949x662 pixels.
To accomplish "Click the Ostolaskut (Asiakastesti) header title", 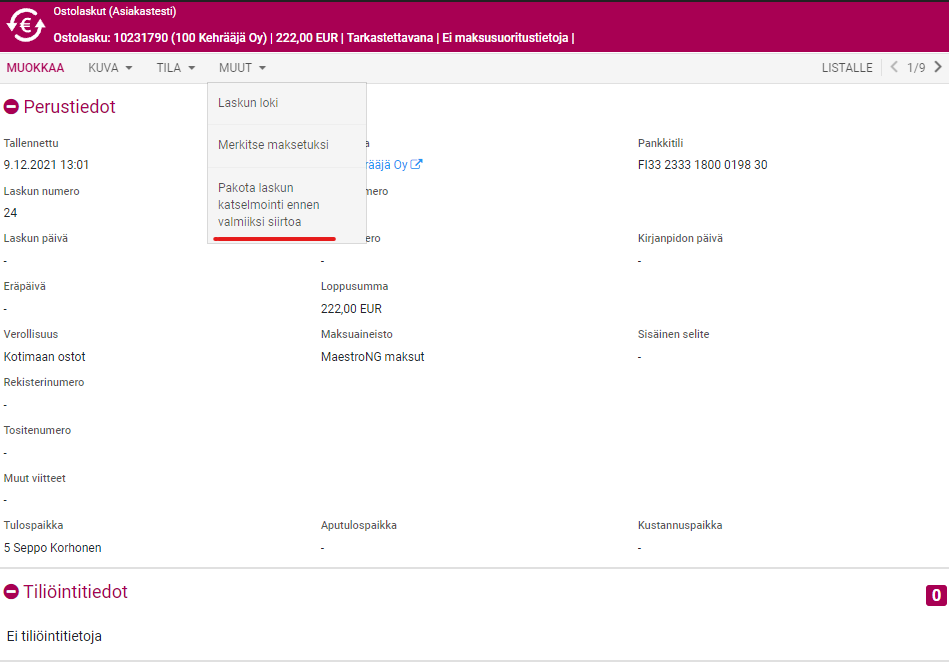I will (x=115, y=12).
